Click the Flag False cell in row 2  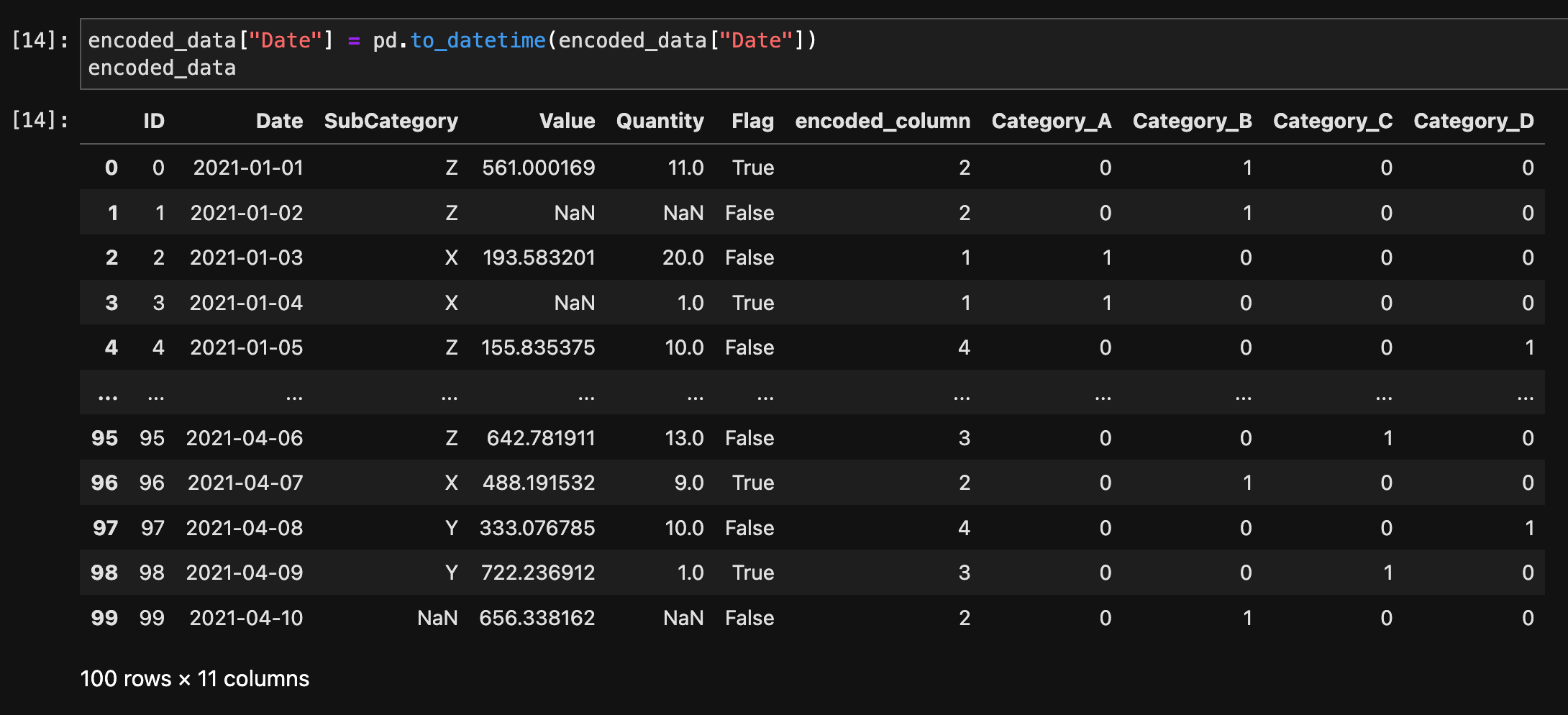pyautogui.click(x=749, y=258)
